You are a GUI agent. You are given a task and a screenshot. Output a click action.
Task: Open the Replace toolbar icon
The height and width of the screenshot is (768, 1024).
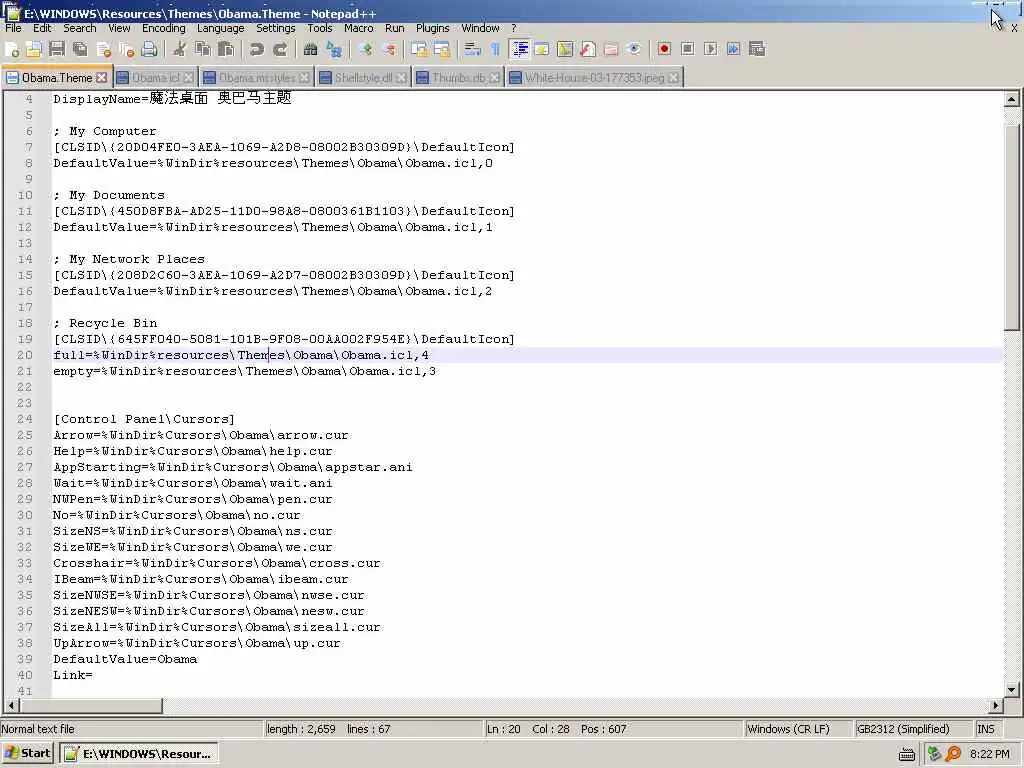click(x=334, y=49)
